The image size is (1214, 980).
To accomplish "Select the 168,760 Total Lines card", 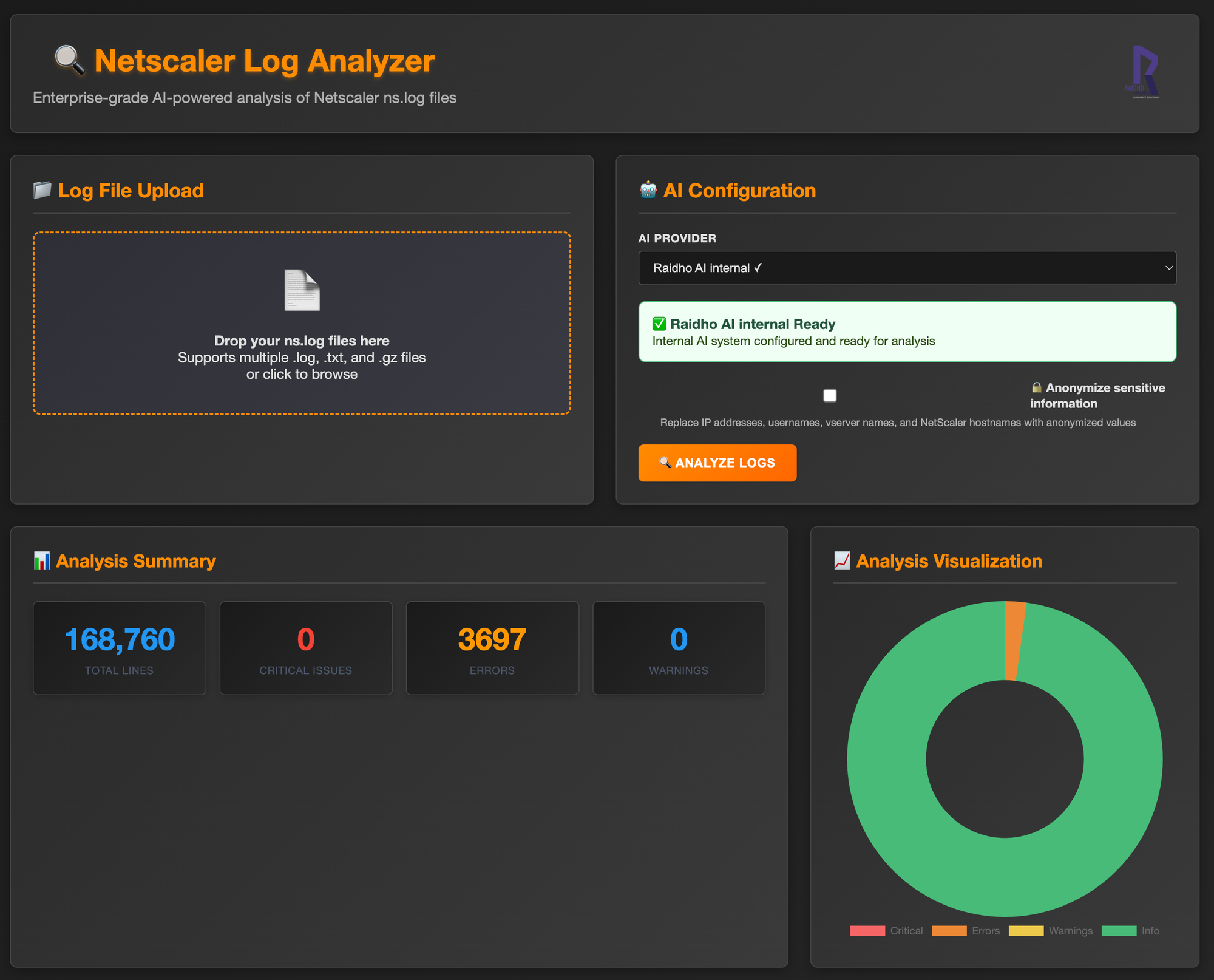I will pos(120,648).
